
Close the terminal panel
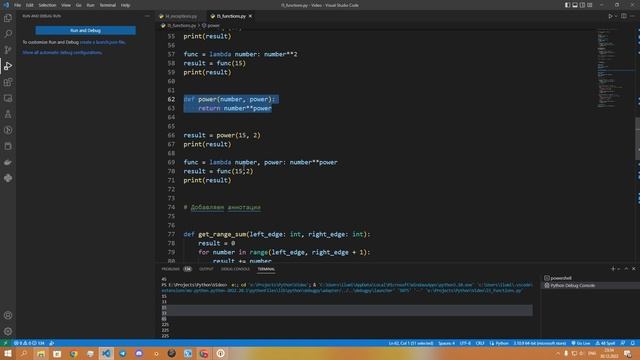(x=633, y=269)
